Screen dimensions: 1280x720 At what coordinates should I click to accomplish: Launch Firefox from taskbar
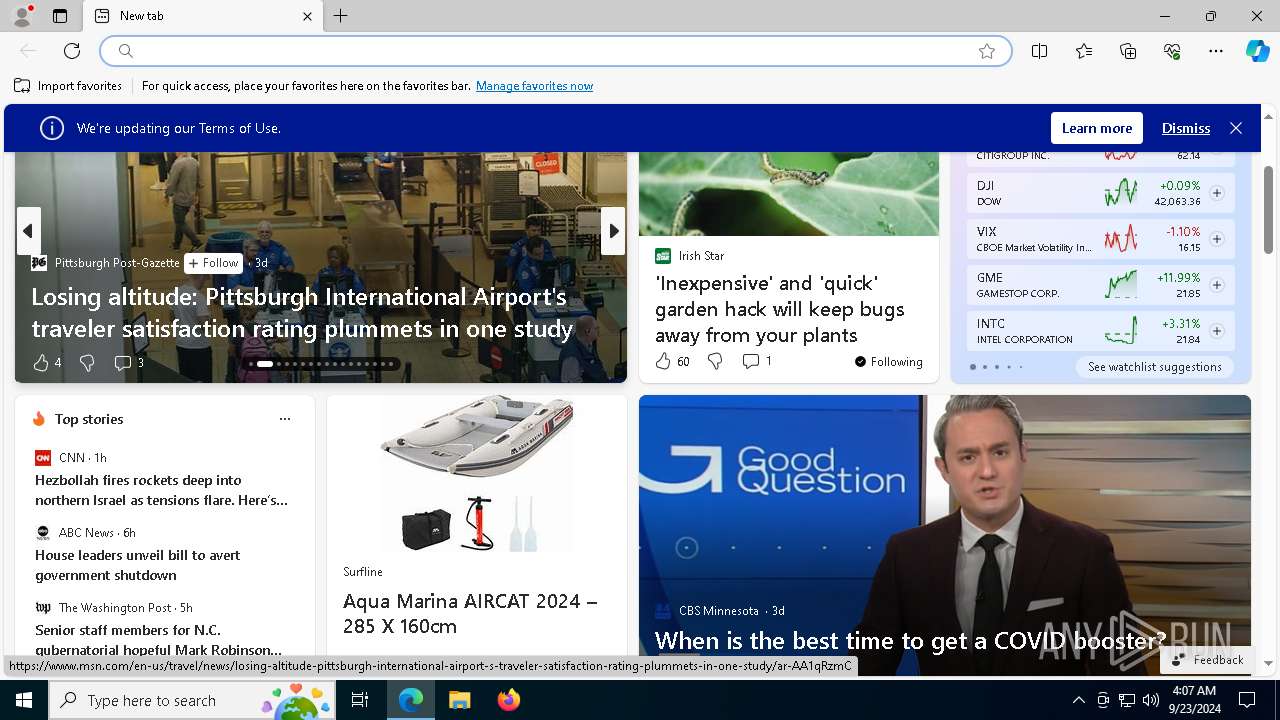508,700
